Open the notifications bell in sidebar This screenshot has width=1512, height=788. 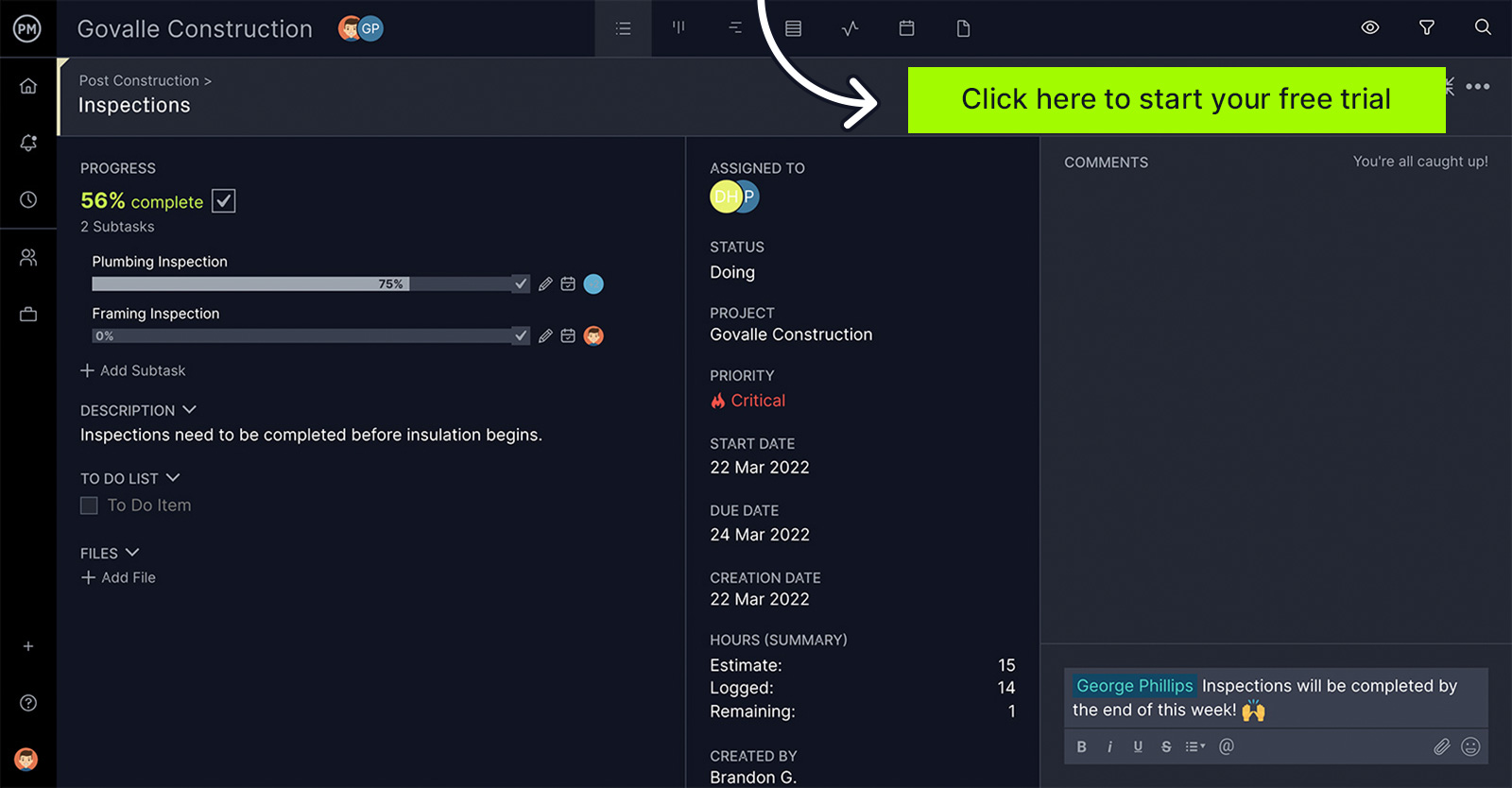(x=28, y=143)
